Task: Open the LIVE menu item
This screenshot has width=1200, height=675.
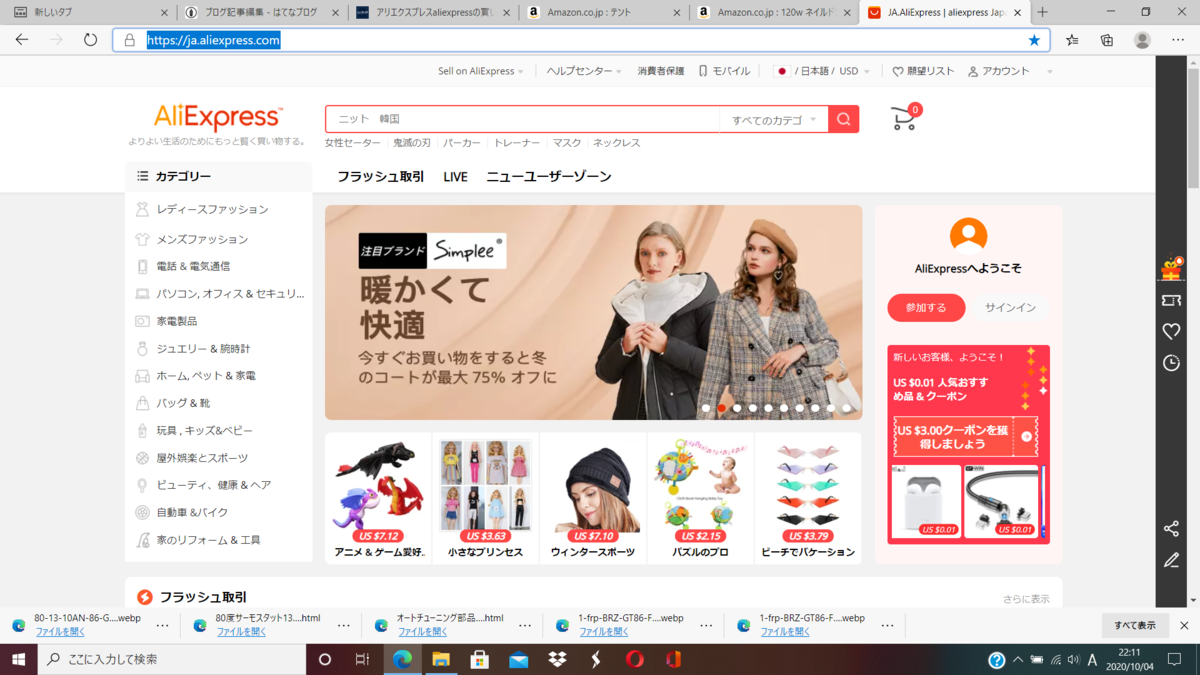Action: pyautogui.click(x=455, y=177)
